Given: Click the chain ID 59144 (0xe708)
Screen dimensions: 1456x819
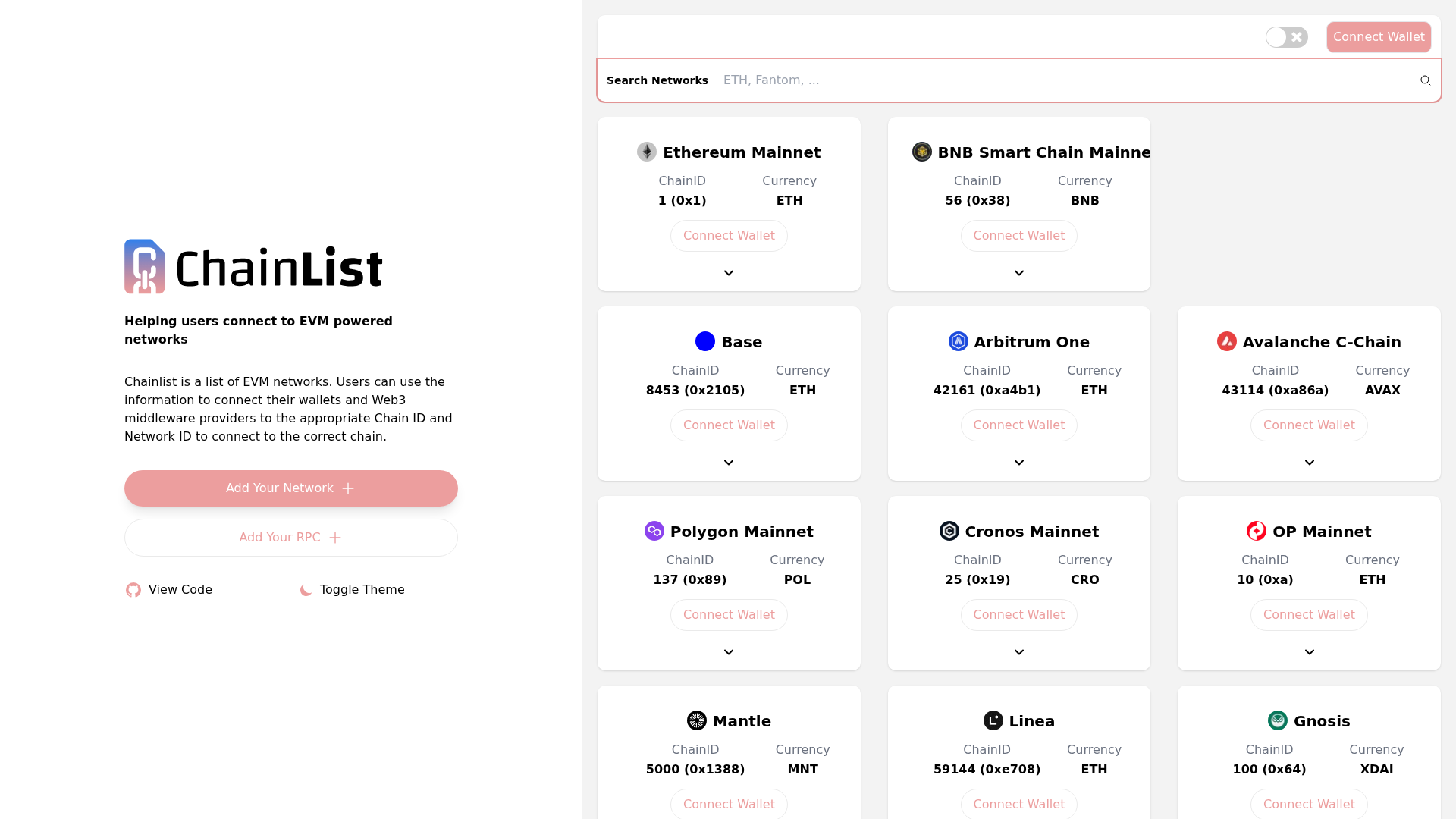Looking at the screenshot, I should tap(987, 770).
